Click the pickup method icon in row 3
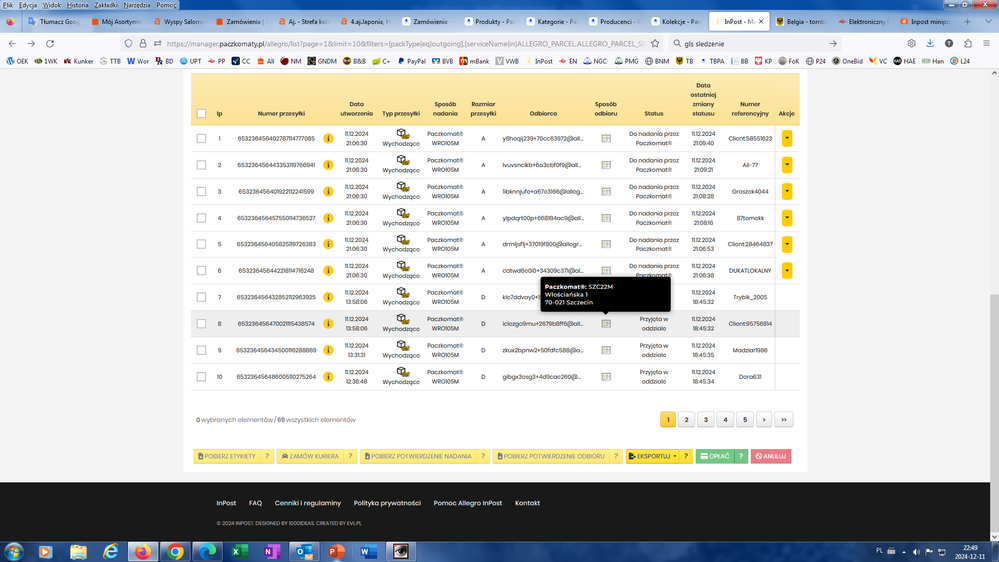The height and width of the screenshot is (562, 999). pos(606,192)
